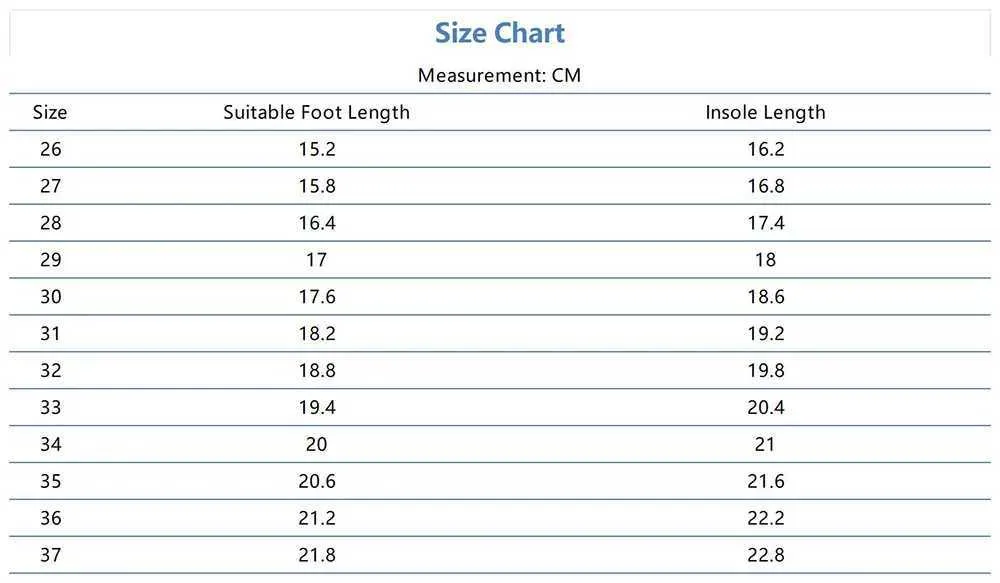Screen dimensions: 1000x583
Task: Click insole length value 17.4
Action: [766, 223]
